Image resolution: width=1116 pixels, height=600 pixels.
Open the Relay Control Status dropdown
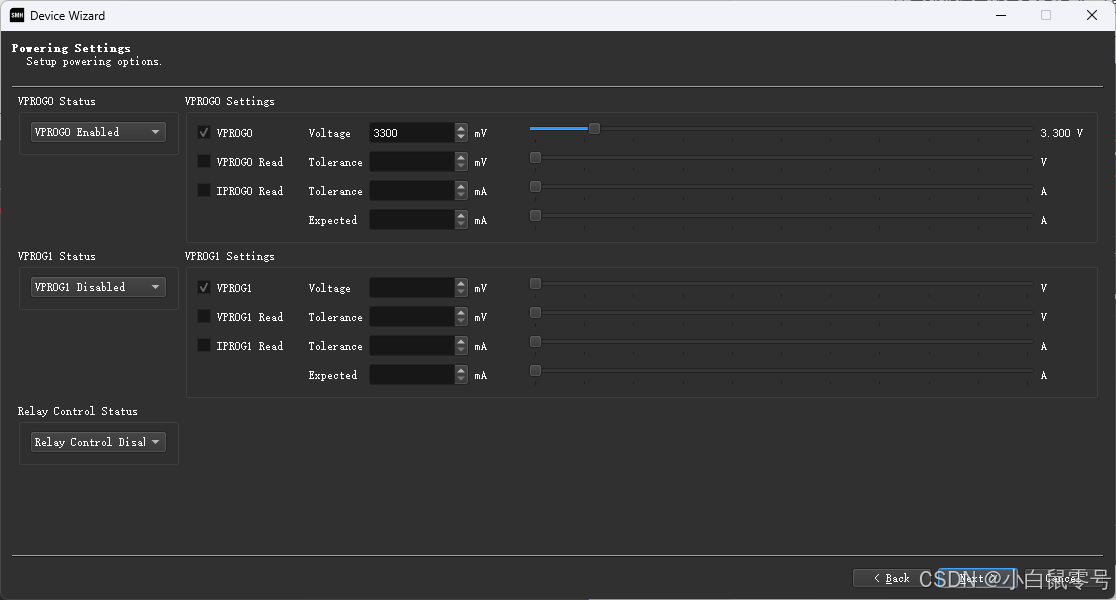(97, 441)
